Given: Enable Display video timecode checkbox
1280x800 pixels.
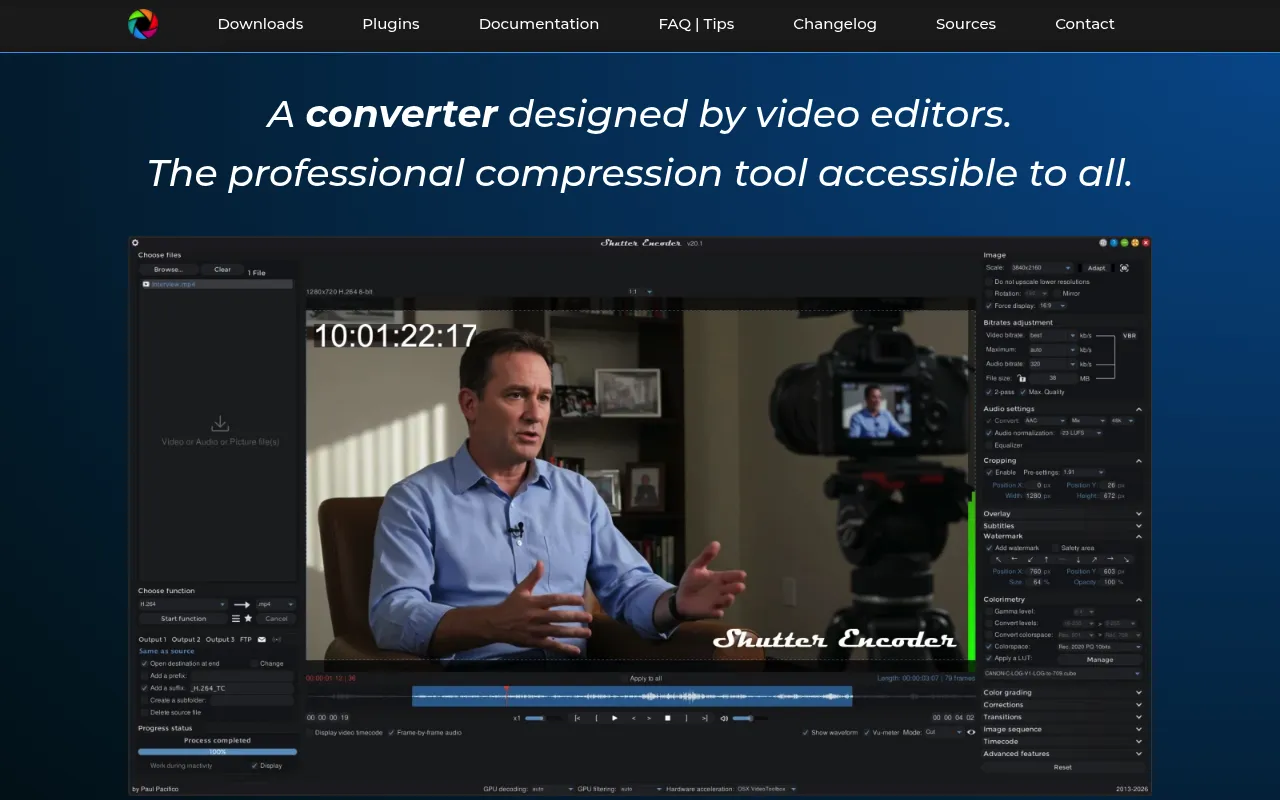Looking at the screenshot, I should point(310,732).
